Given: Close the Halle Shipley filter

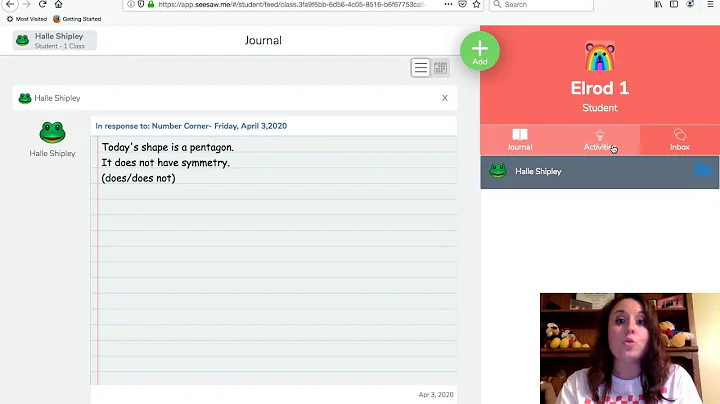Looking at the screenshot, I should click(444, 98).
